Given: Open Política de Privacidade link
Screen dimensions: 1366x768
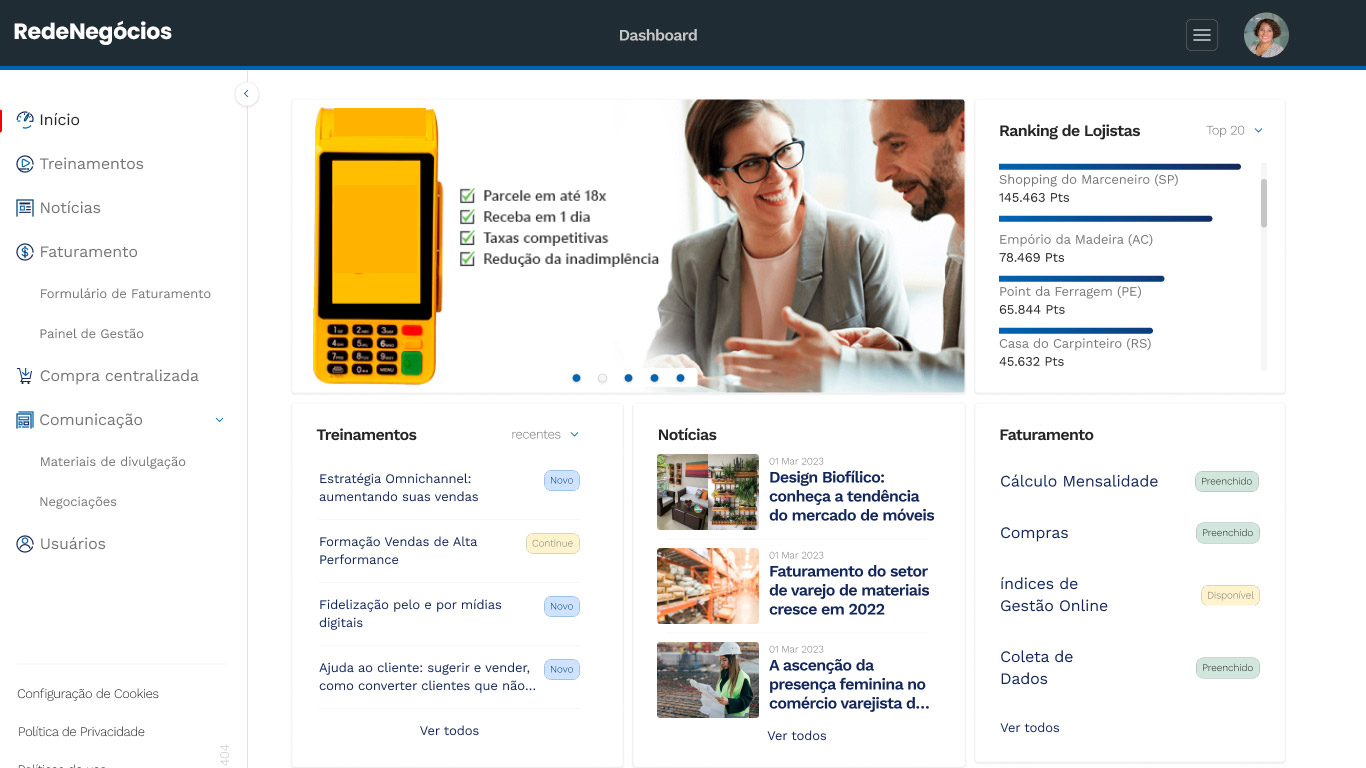Looking at the screenshot, I should coord(81,732).
